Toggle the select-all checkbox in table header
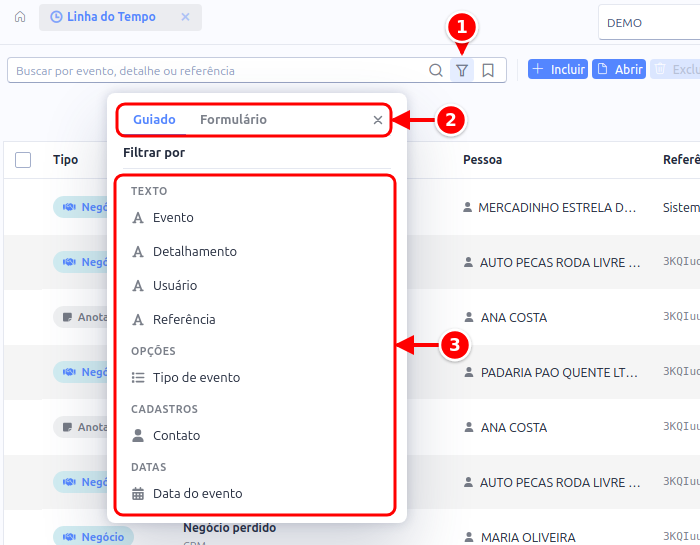The image size is (700, 545). (x=23, y=160)
